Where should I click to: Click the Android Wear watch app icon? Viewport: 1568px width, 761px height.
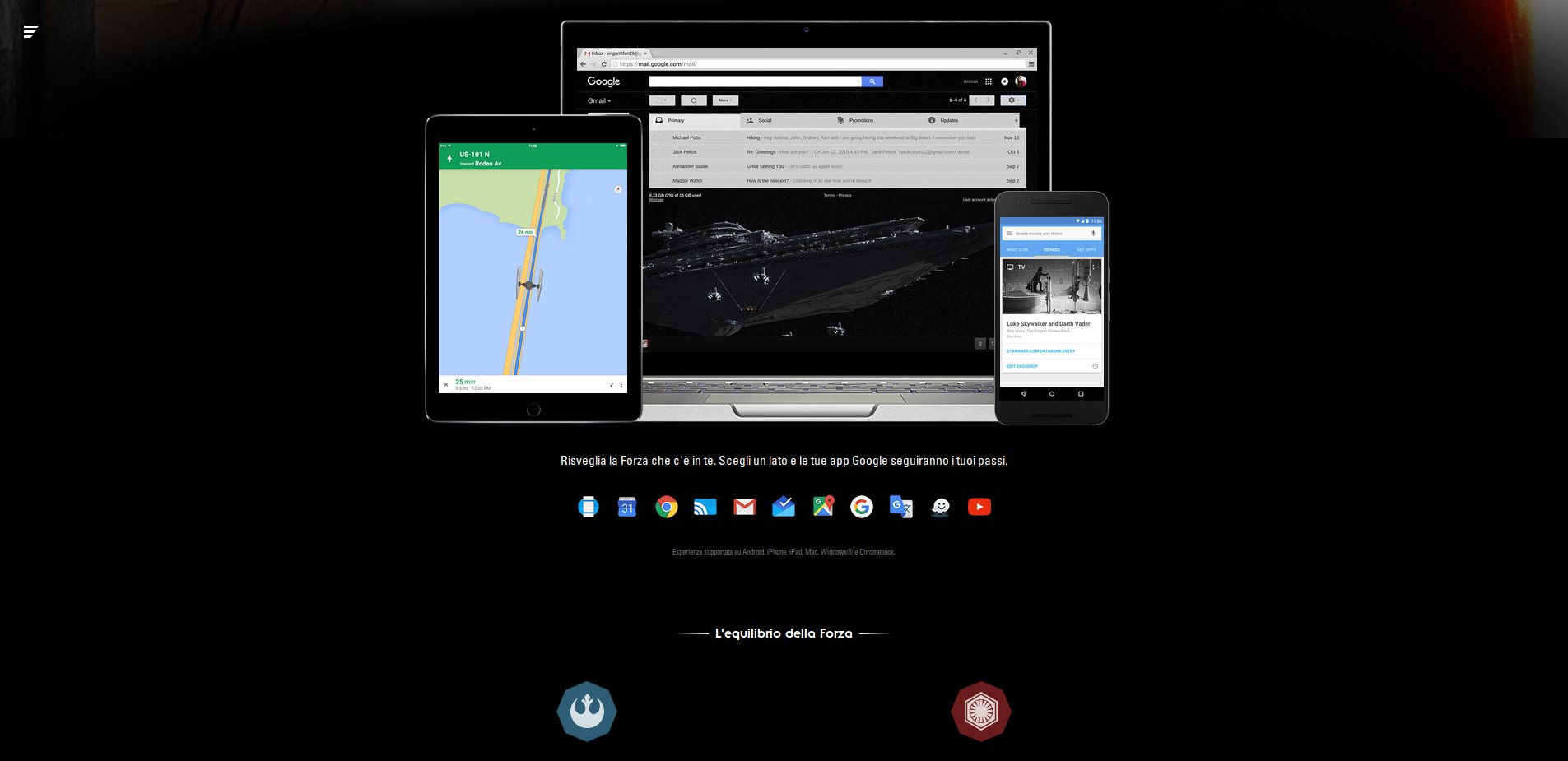pos(589,507)
